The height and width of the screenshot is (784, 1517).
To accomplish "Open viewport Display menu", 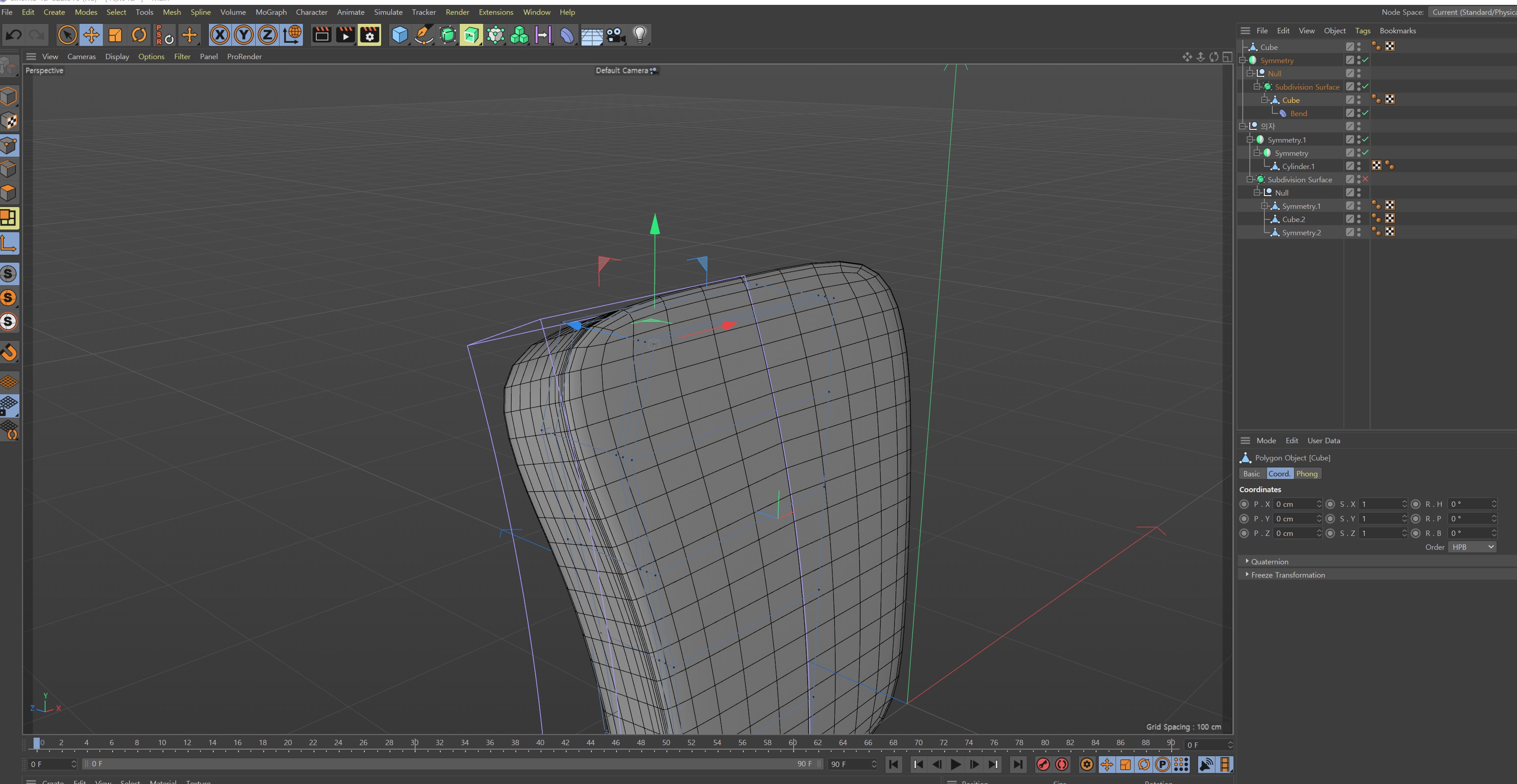I will pyautogui.click(x=117, y=57).
